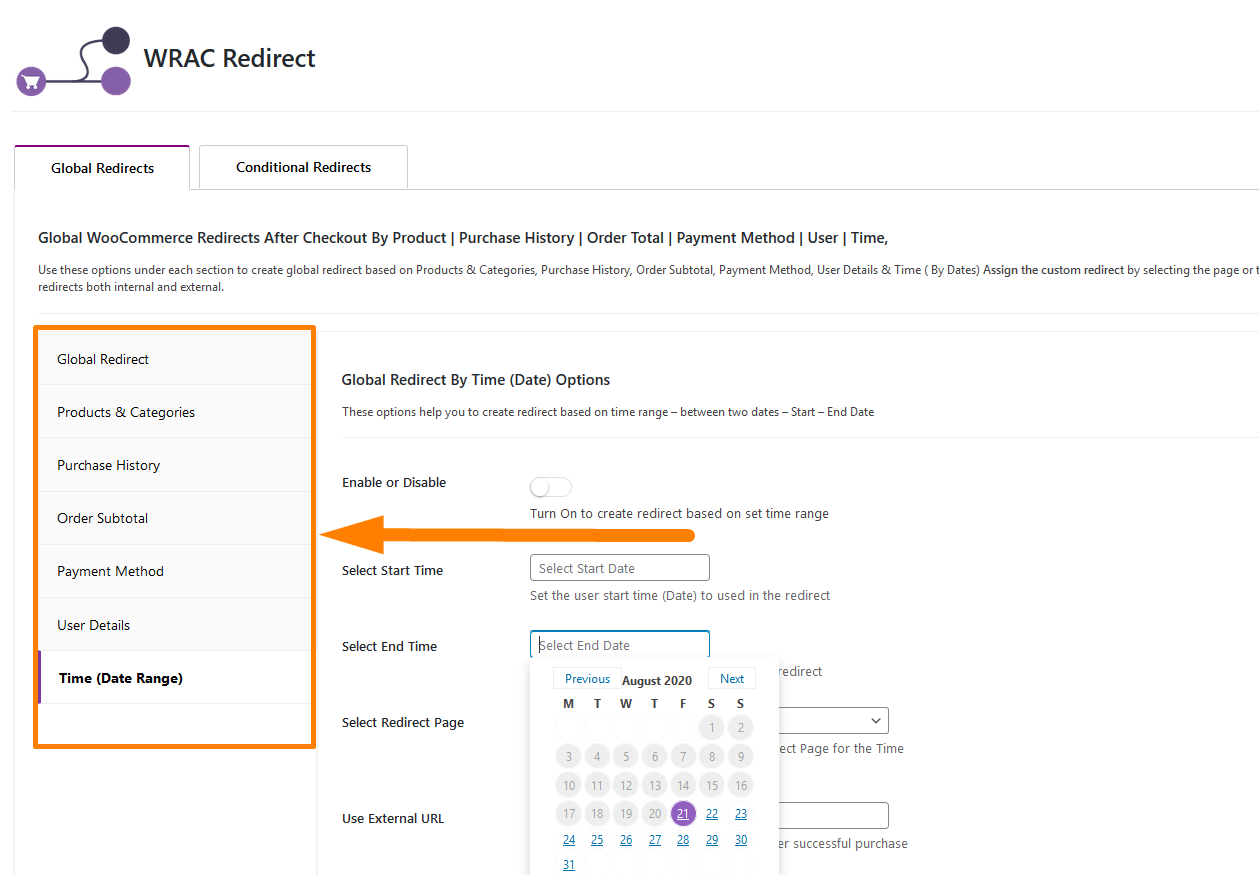Focus the Select End Date field
Image resolution: width=1259 pixels, height=875 pixels.
pyautogui.click(x=620, y=645)
